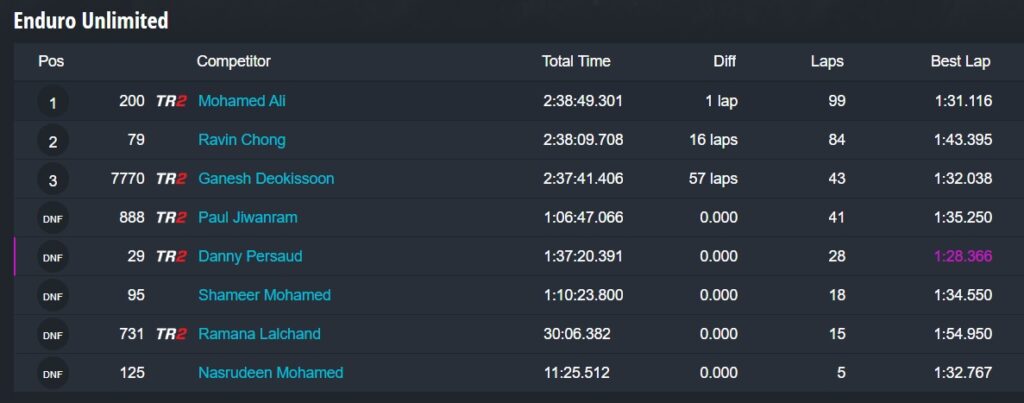
Task: Select Danny Persaud competitor name
Action: click(250, 257)
